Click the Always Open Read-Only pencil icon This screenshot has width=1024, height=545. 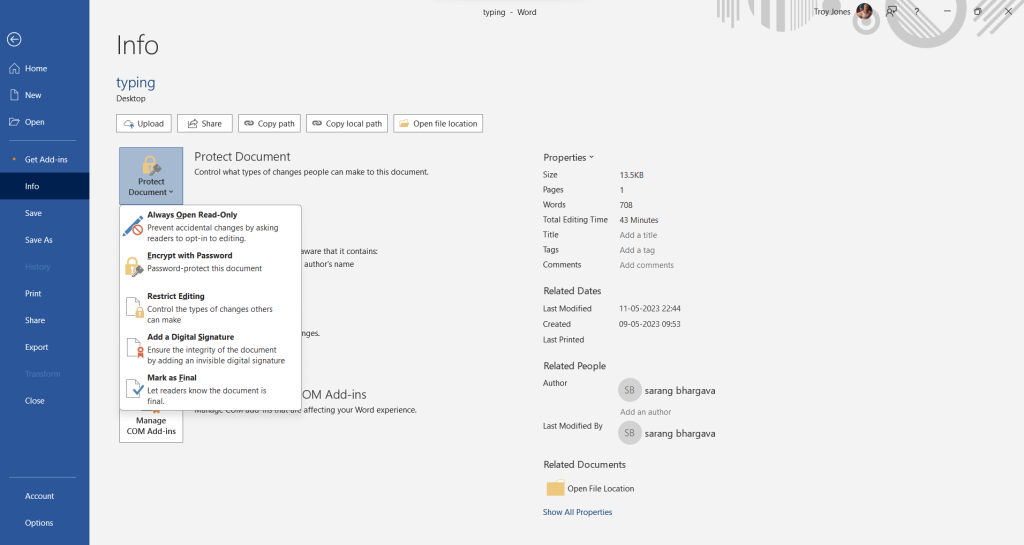[x=133, y=227]
